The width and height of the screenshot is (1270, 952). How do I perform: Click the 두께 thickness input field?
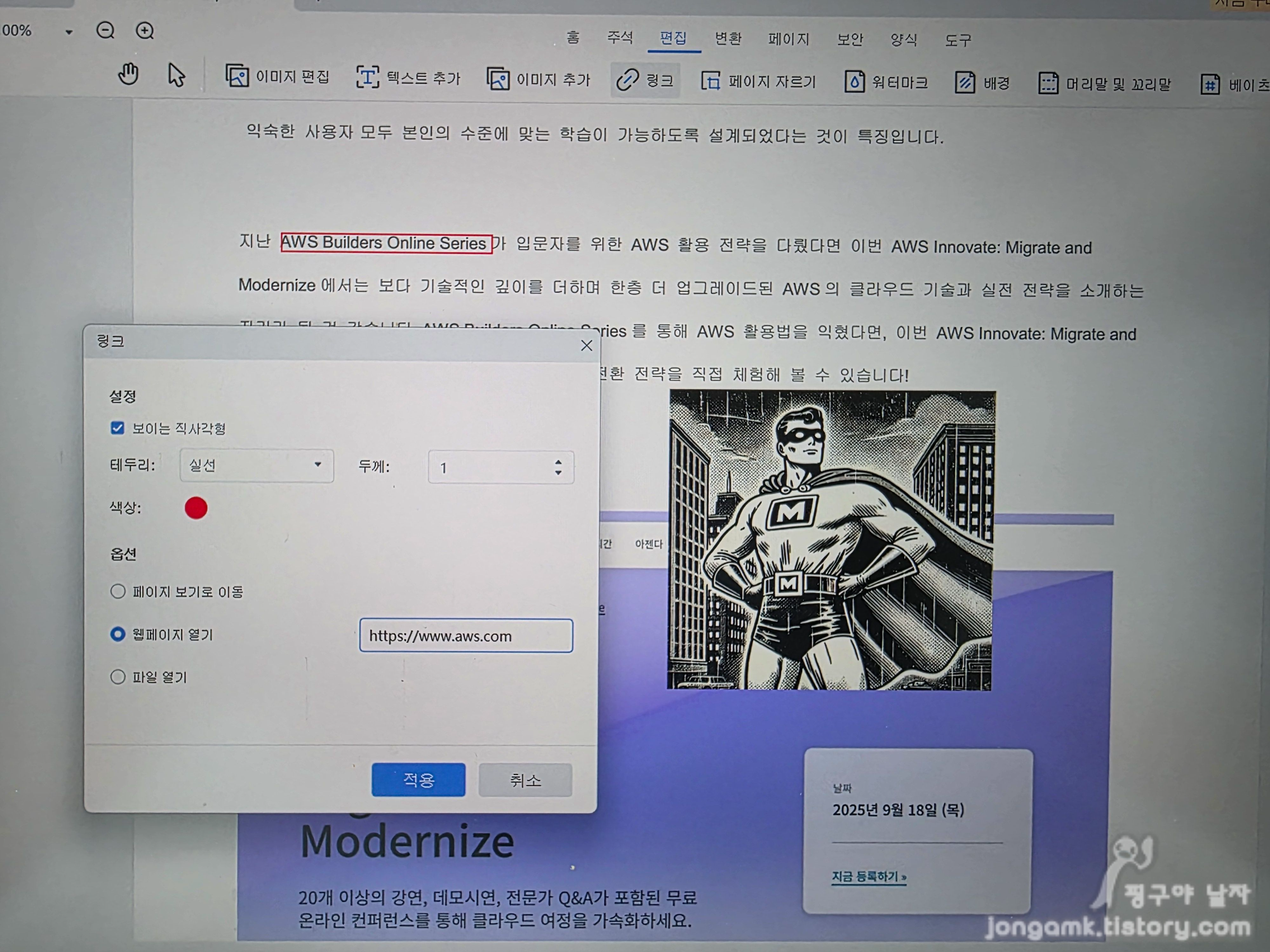501,467
